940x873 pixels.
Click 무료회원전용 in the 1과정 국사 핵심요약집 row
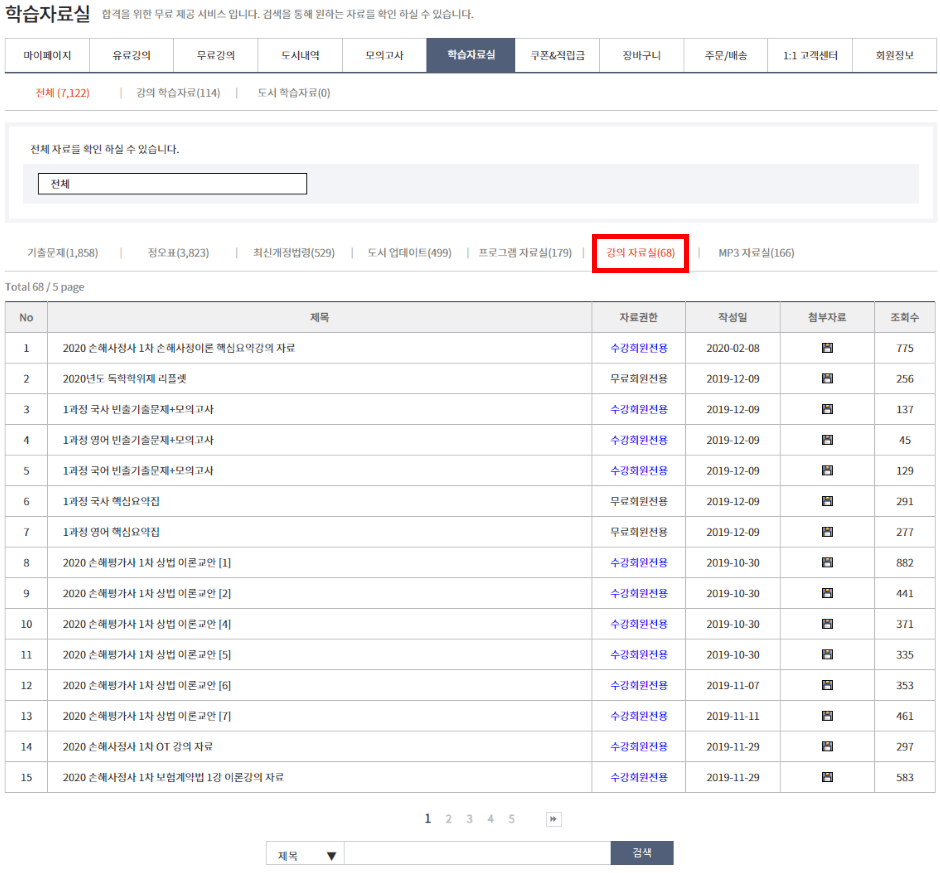(639, 501)
